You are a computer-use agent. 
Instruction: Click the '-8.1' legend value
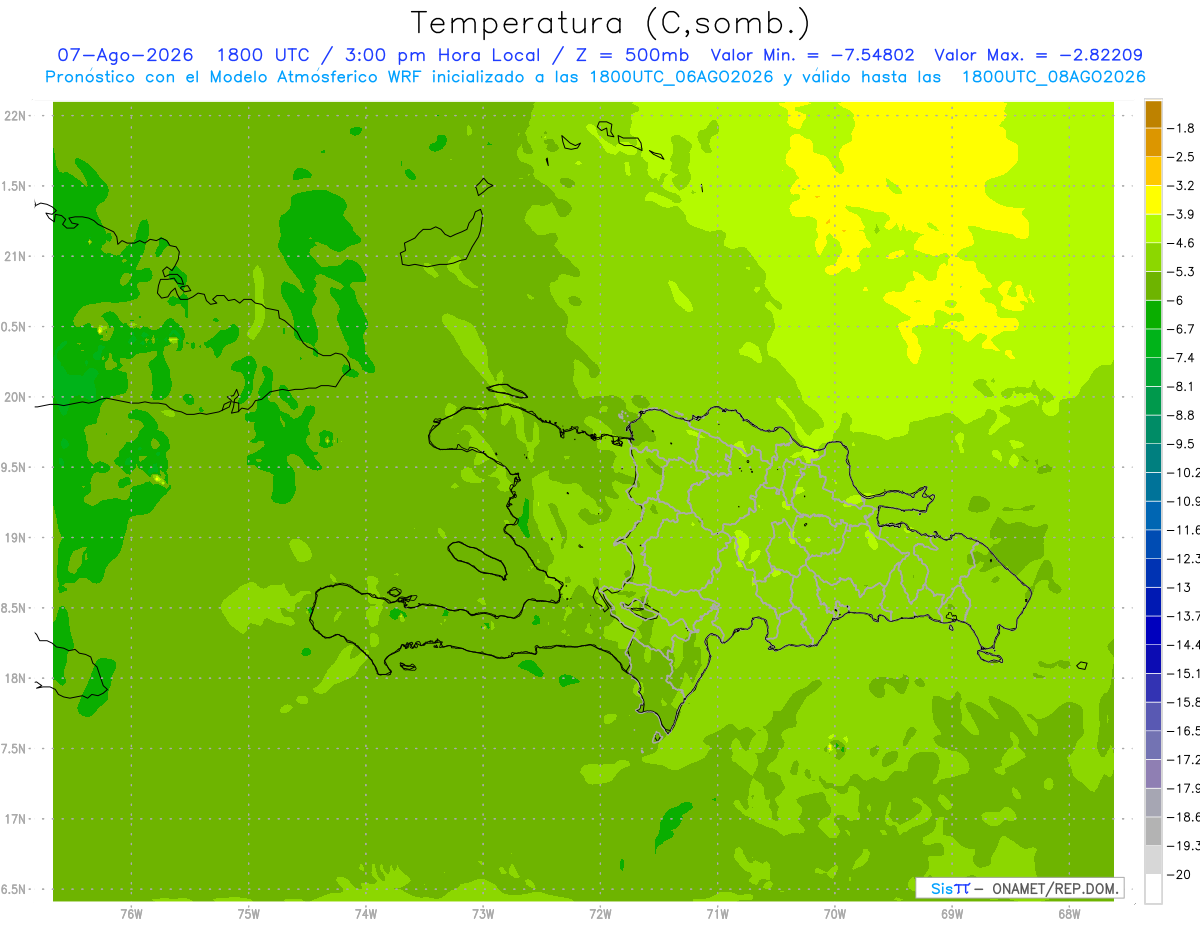1182,386
